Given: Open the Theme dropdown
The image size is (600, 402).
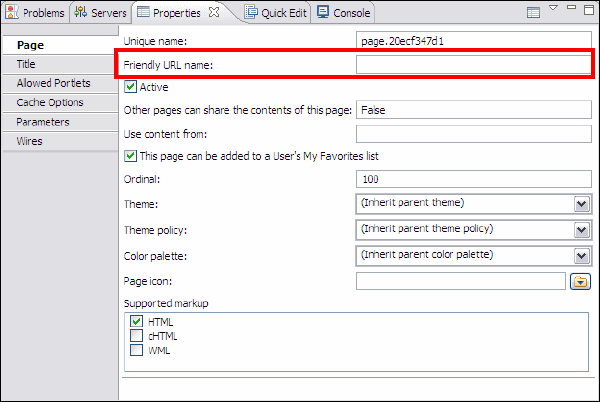Looking at the screenshot, I should tap(581, 204).
